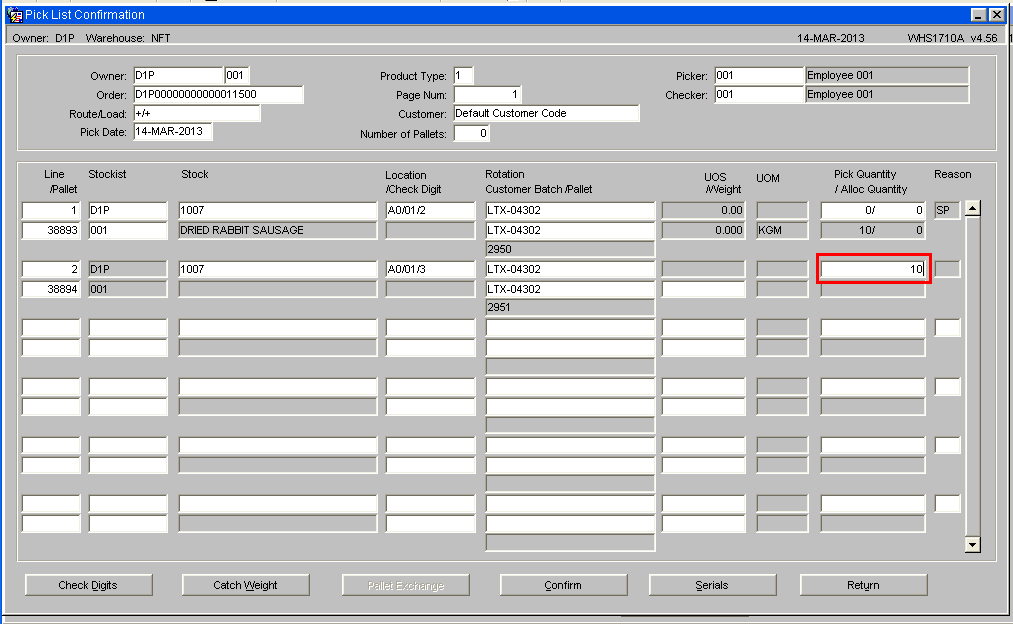Select the Weight field showing 0.000

[x=704, y=231]
